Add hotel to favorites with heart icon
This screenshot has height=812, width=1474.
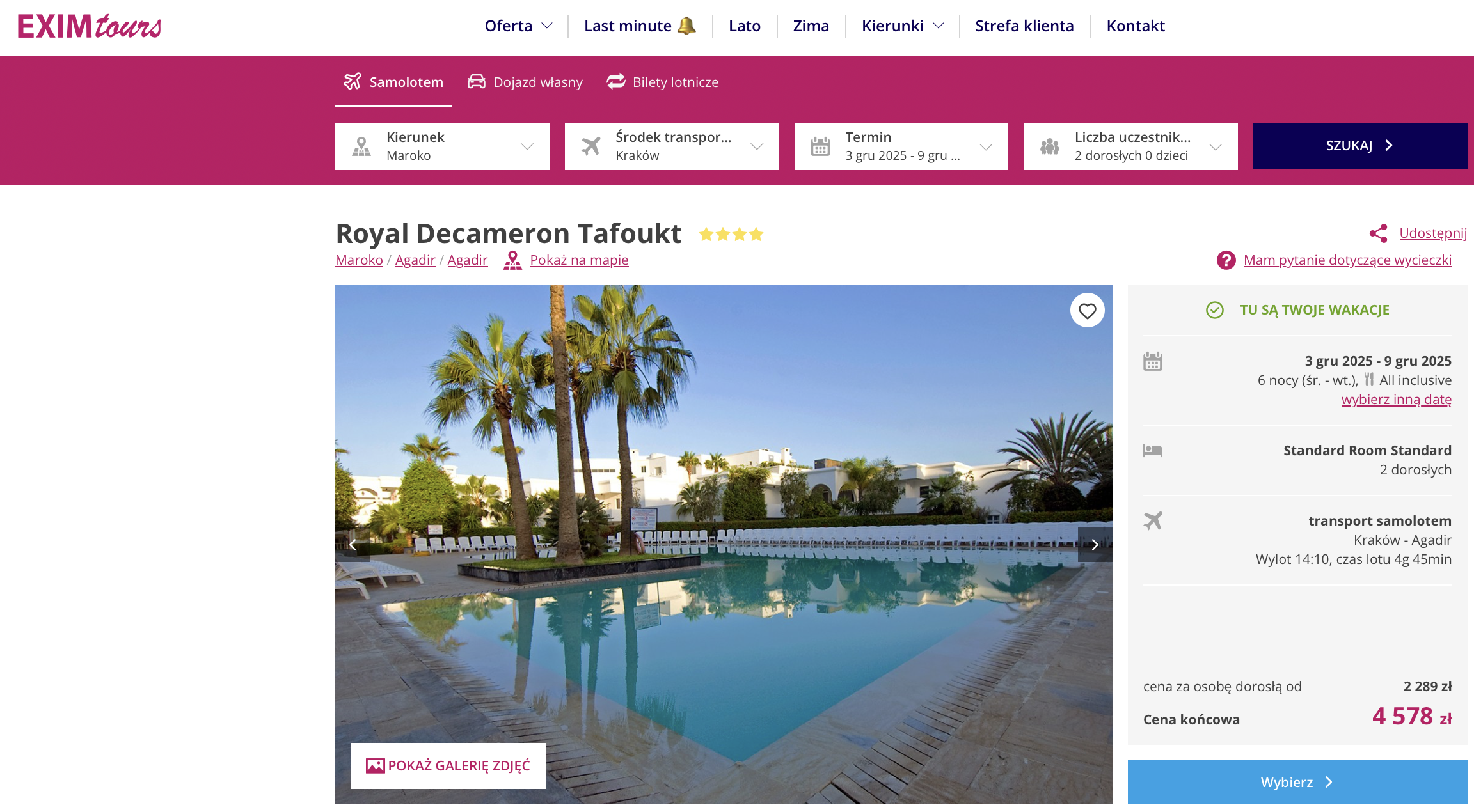(x=1088, y=311)
